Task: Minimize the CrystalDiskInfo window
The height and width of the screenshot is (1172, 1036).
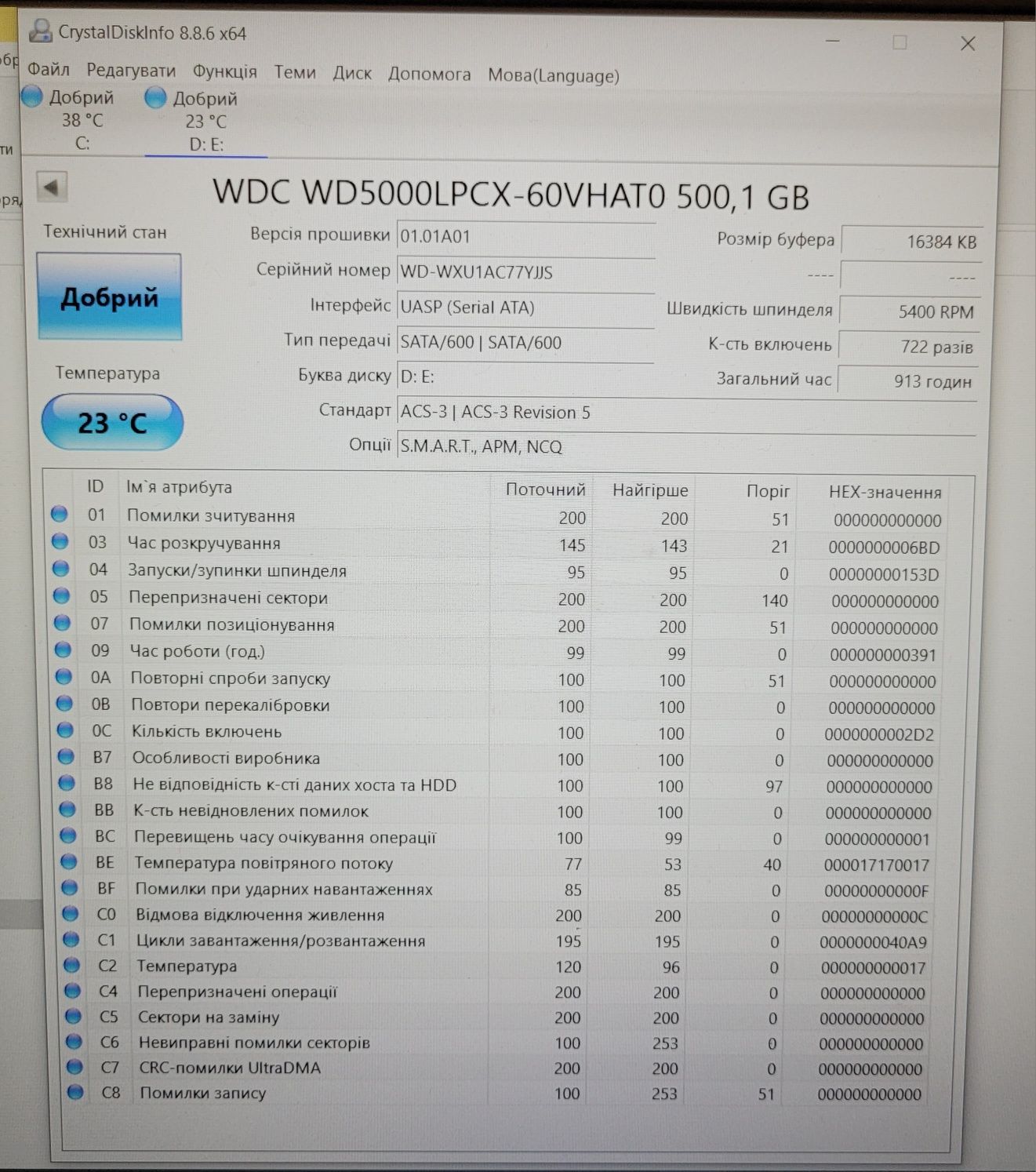Action: coord(833,41)
